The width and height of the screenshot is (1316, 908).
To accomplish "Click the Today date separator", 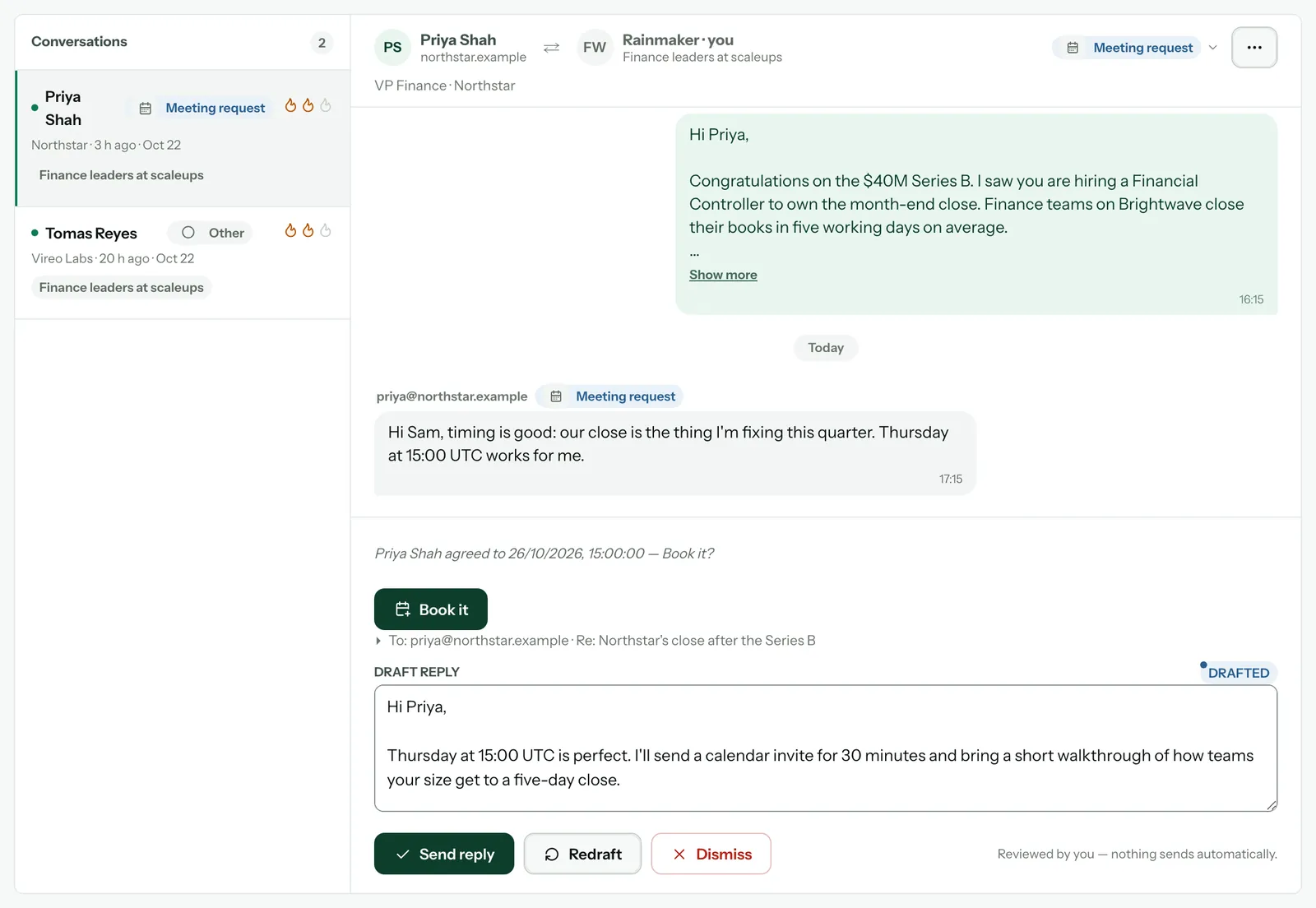I will click(x=826, y=348).
